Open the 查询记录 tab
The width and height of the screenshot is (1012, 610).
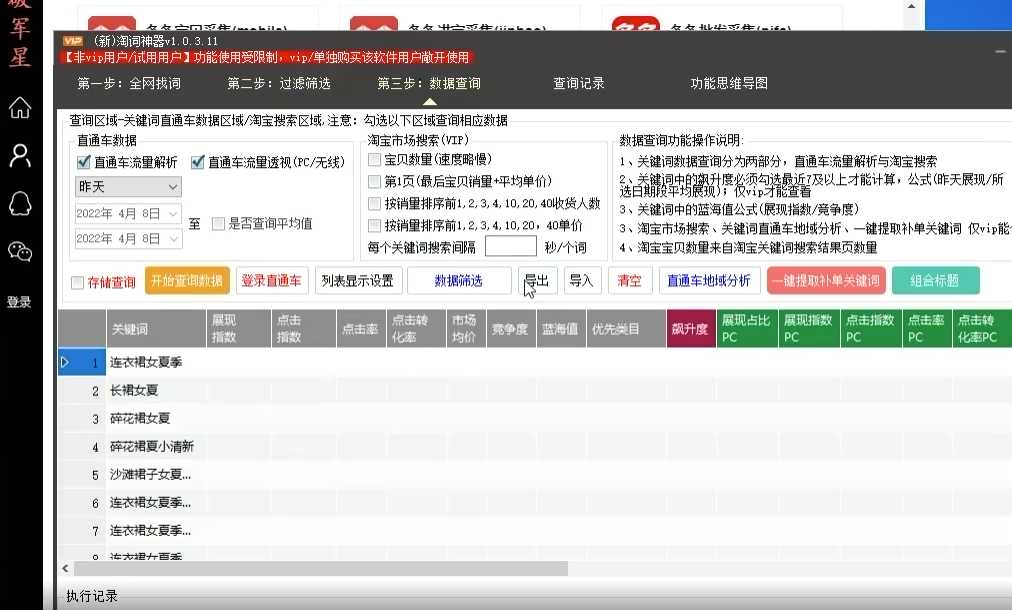(x=579, y=84)
